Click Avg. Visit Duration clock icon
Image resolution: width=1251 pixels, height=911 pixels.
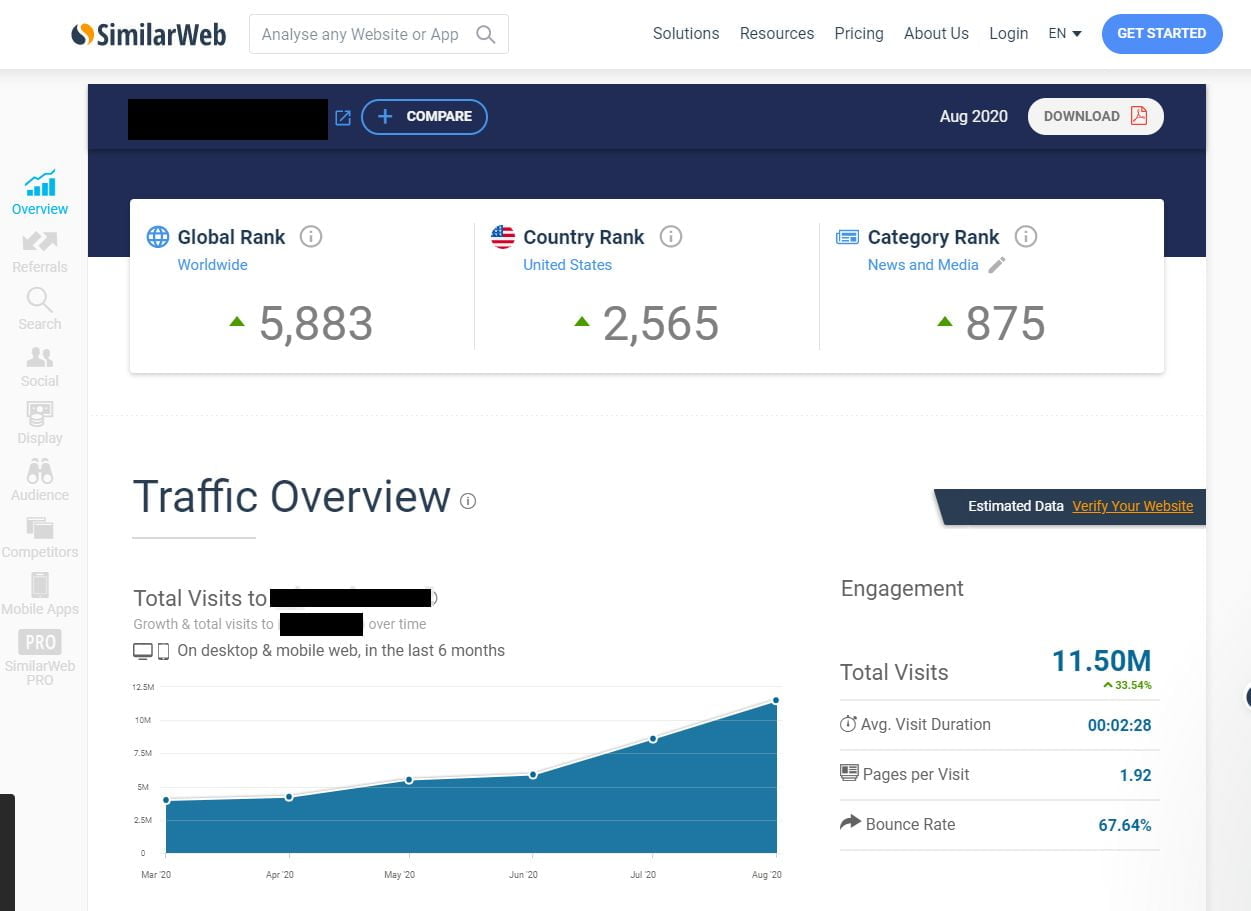point(848,724)
